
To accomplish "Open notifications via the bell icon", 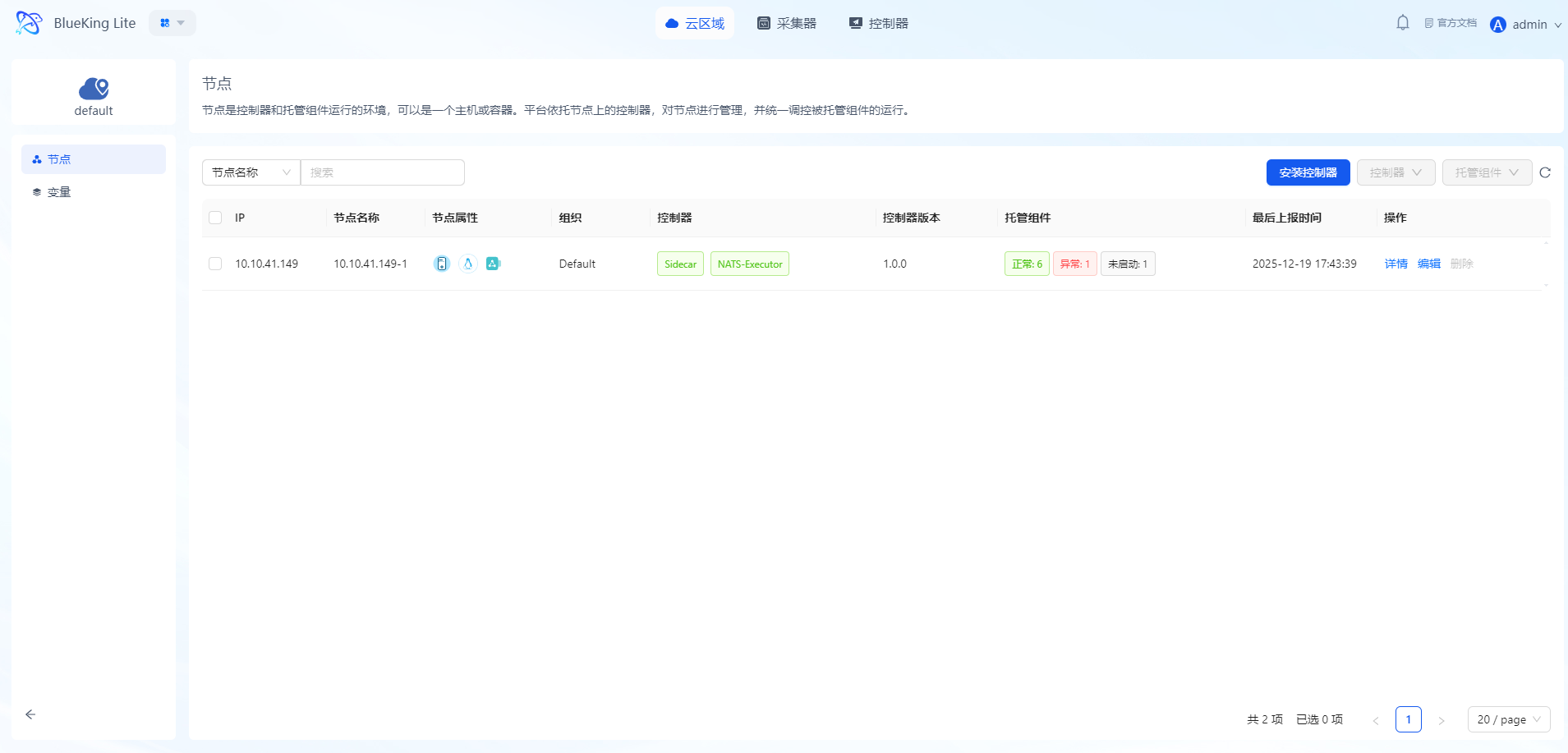I will [x=1403, y=23].
